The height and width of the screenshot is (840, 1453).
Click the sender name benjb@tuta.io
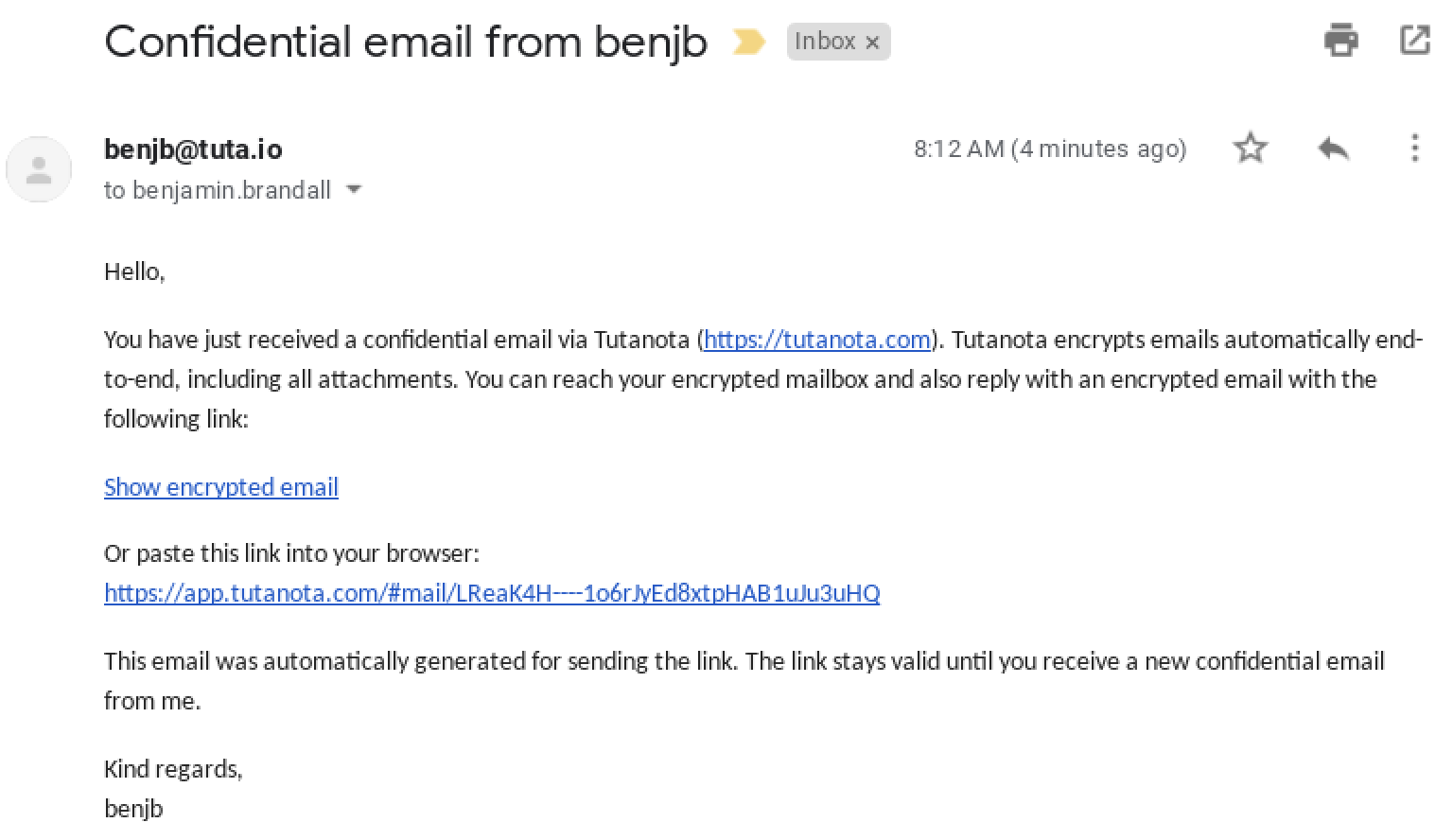(x=193, y=149)
